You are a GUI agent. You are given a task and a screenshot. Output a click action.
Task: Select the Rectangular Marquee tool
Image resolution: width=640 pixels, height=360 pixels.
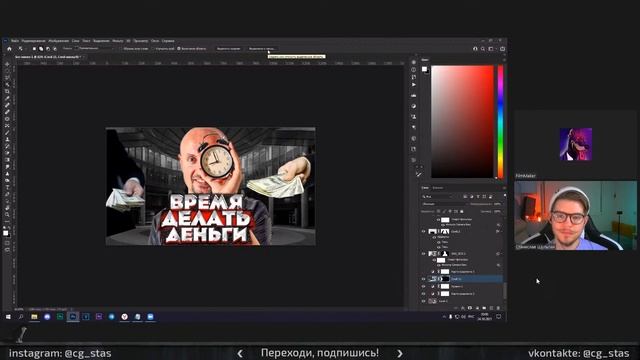pos(7,71)
